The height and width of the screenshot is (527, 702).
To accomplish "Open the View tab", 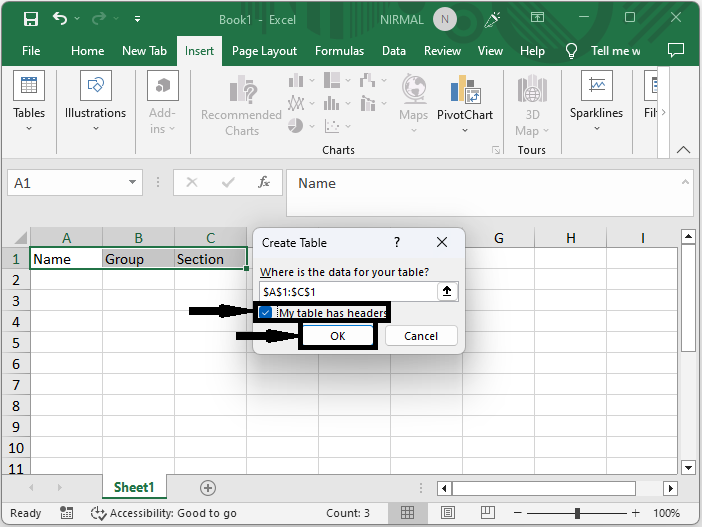I will 490,51.
